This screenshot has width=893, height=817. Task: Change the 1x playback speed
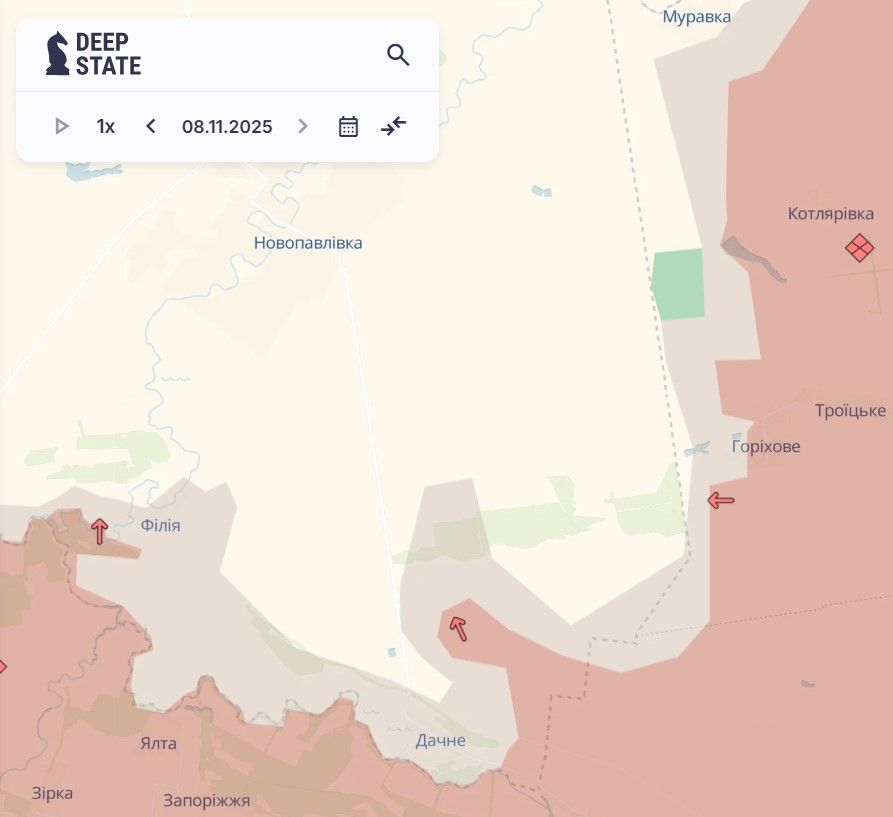pos(106,127)
